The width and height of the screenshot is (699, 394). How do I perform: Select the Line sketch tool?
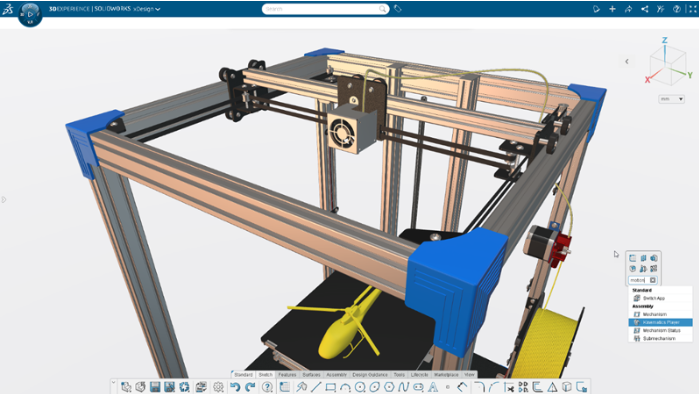(x=316, y=387)
